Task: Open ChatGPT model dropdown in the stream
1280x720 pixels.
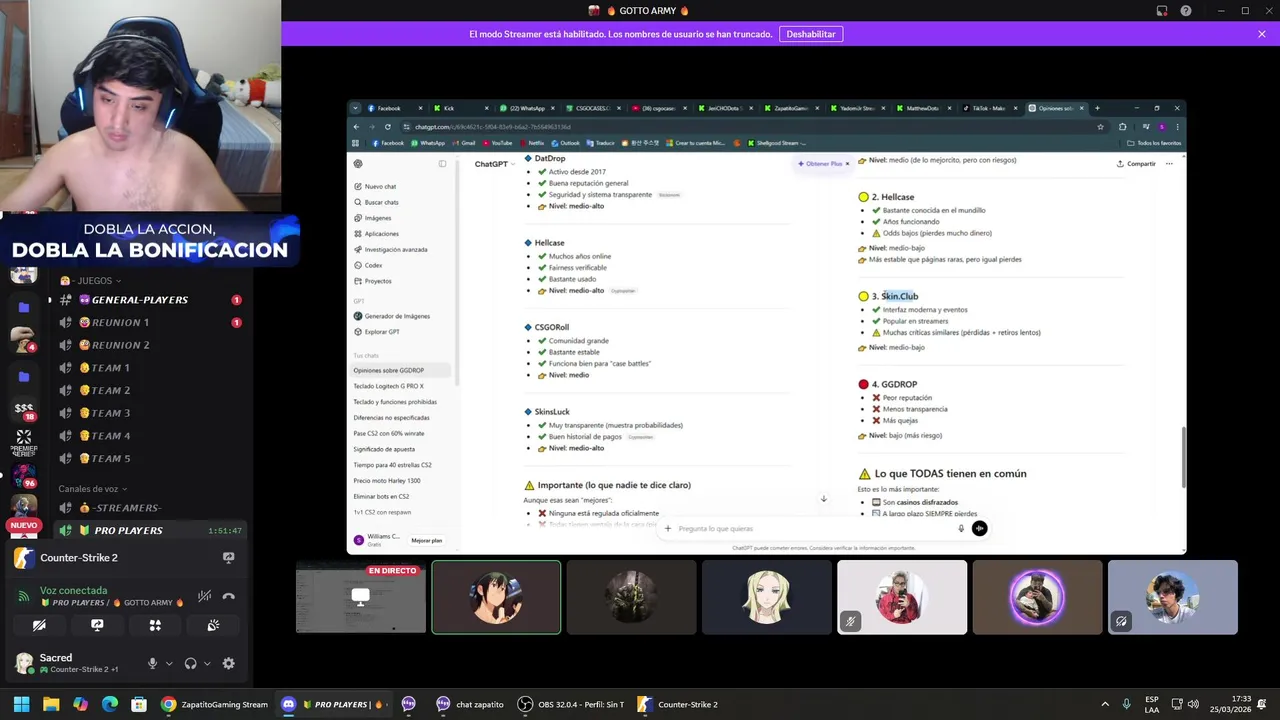Action: tap(495, 164)
